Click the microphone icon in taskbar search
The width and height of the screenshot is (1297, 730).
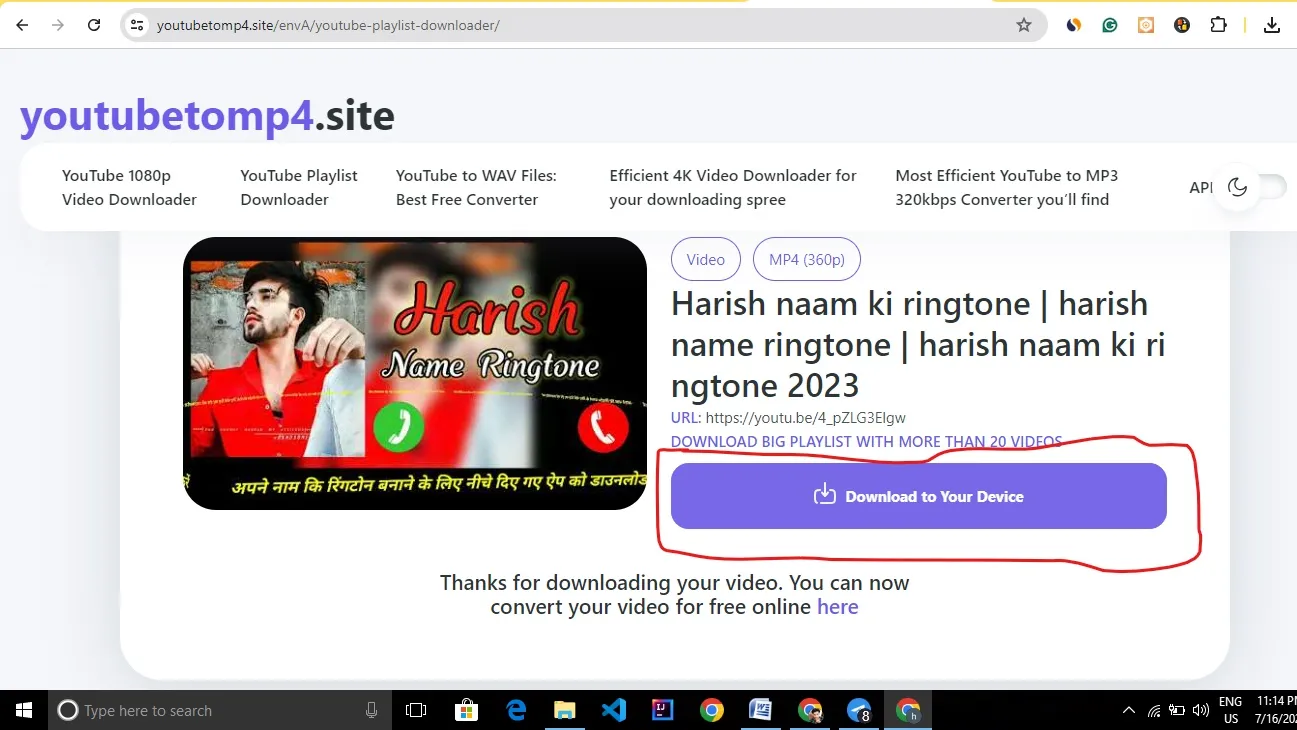[372, 710]
